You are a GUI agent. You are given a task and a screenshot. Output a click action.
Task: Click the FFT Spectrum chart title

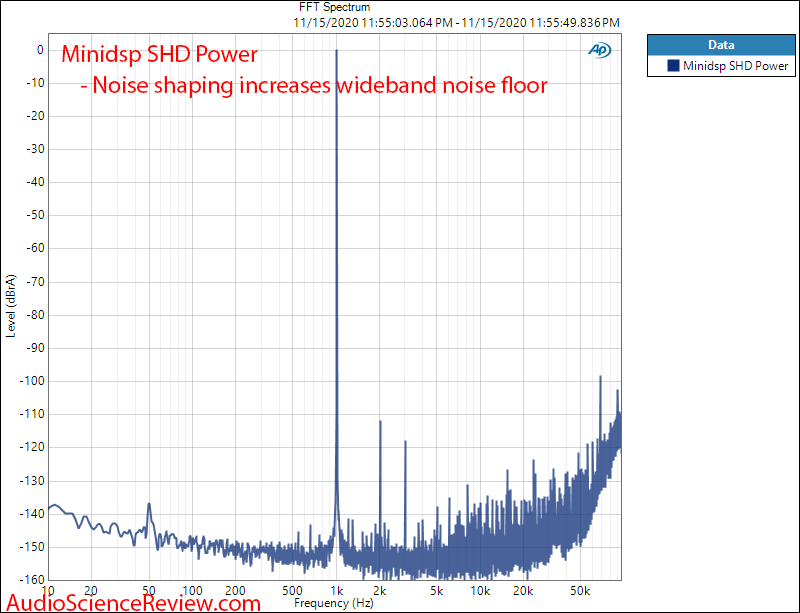coord(335,7)
